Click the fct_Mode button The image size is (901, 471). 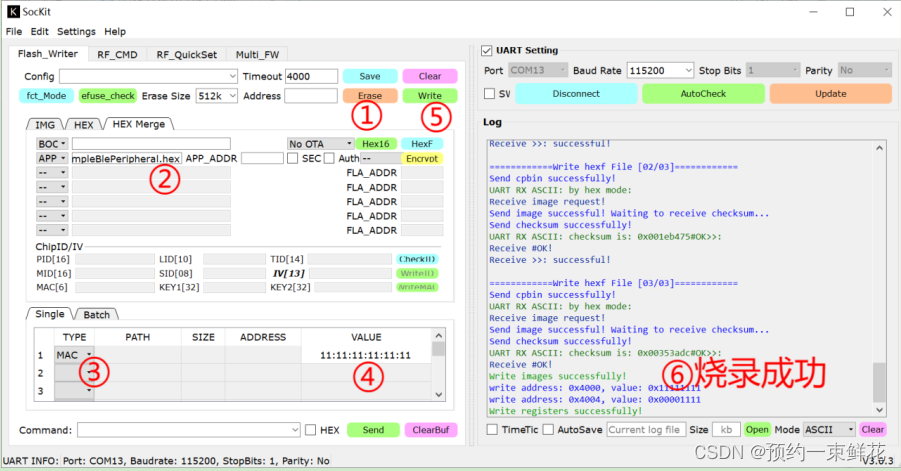pyautogui.click(x=47, y=96)
